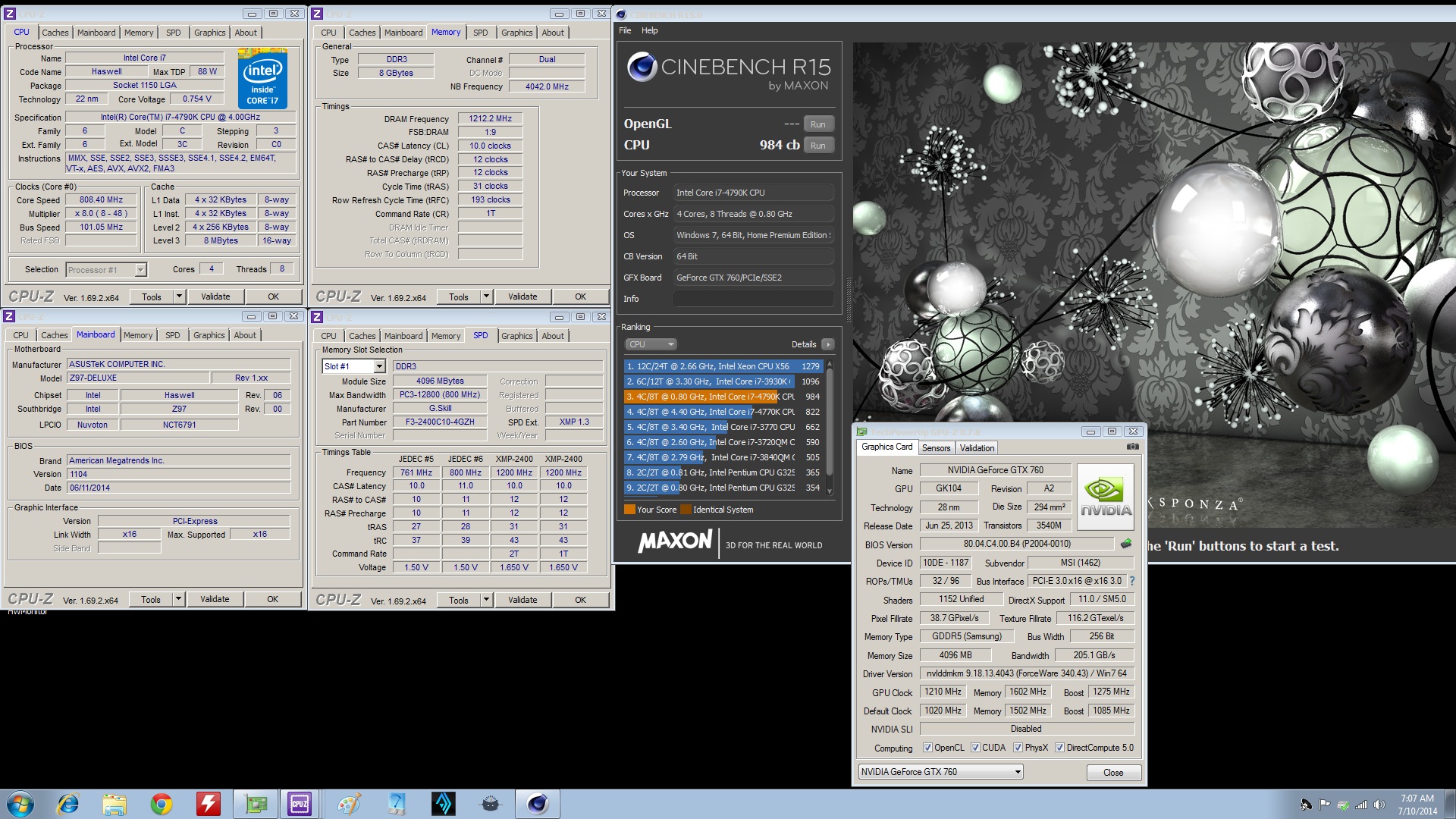1456x819 pixels.
Task: Take a GPU-Z screenshot with the camera icon
Action: pyautogui.click(x=1132, y=447)
